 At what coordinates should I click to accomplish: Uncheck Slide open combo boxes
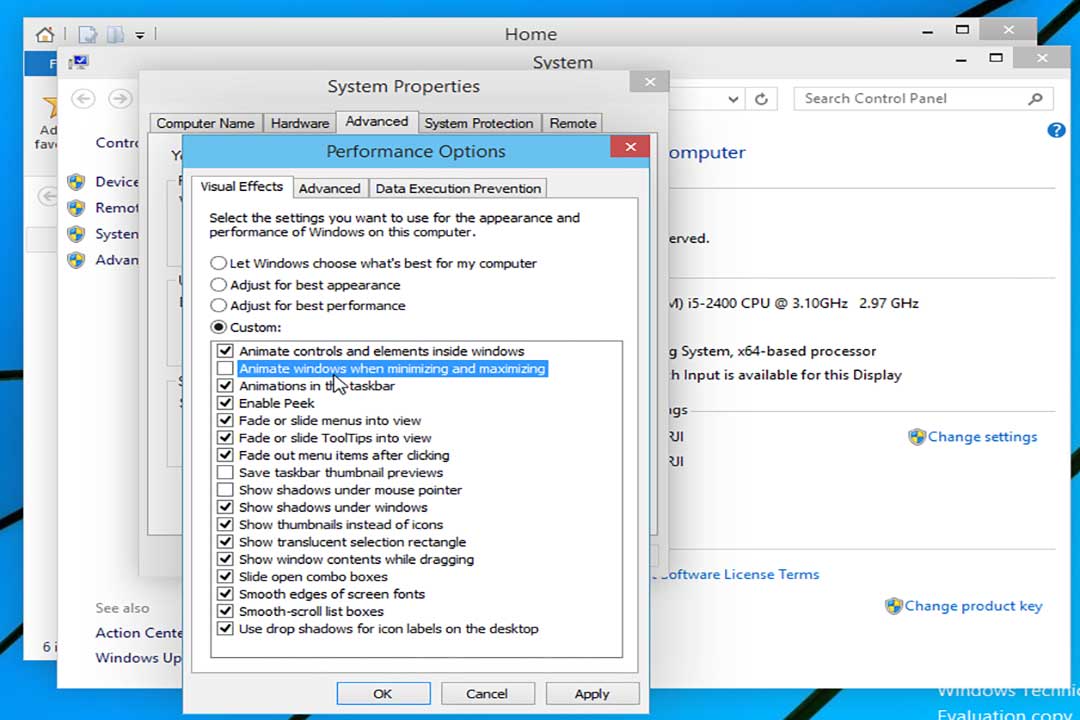coord(225,576)
